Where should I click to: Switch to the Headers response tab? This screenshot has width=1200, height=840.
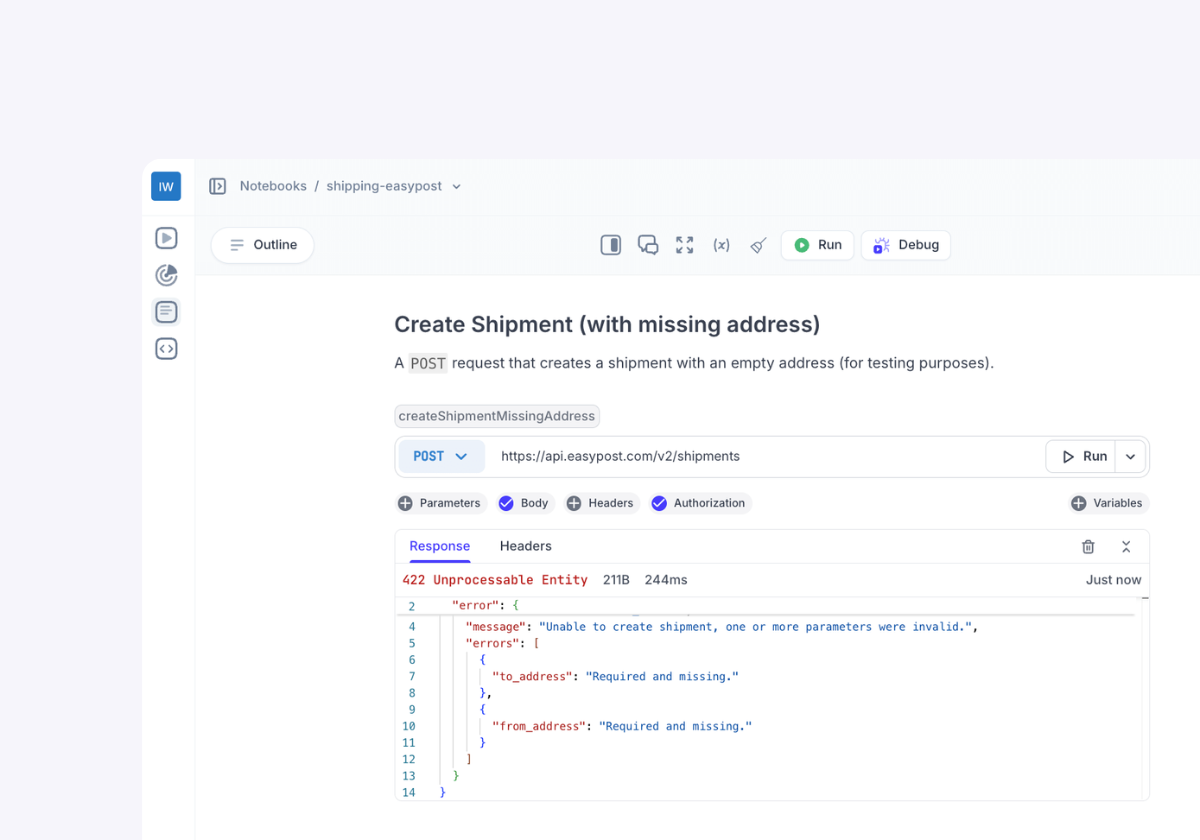click(525, 546)
